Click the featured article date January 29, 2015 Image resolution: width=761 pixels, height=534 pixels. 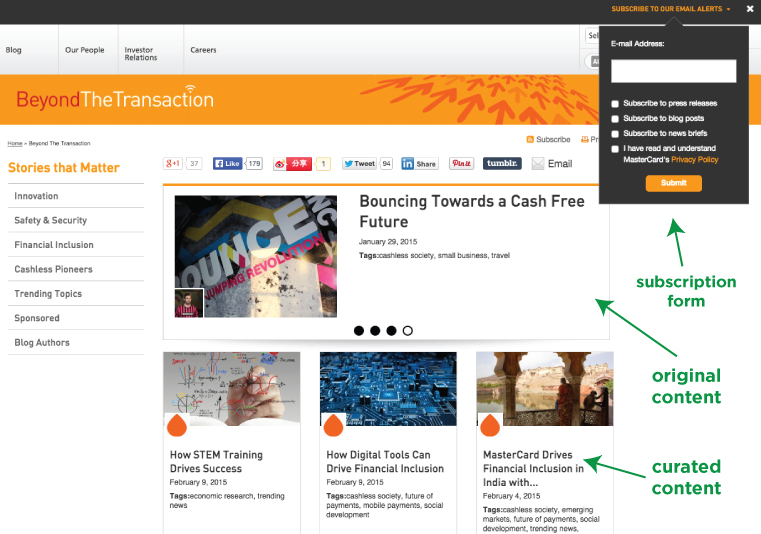(388, 242)
